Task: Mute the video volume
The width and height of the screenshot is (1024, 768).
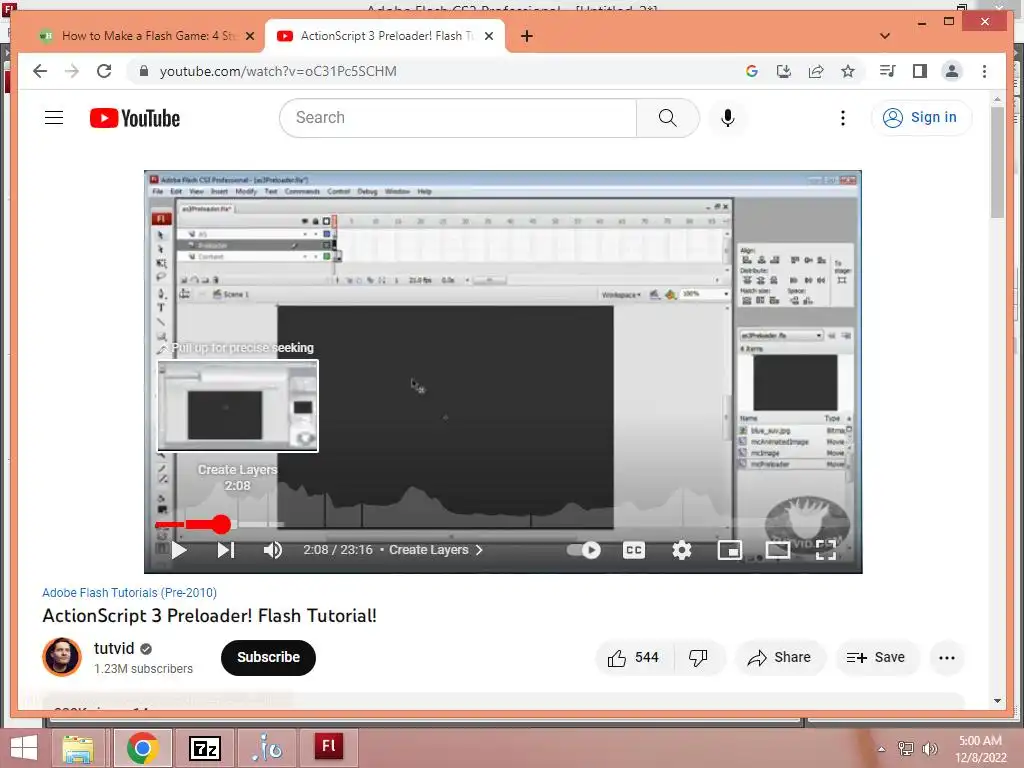Action: [x=273, y=551]
